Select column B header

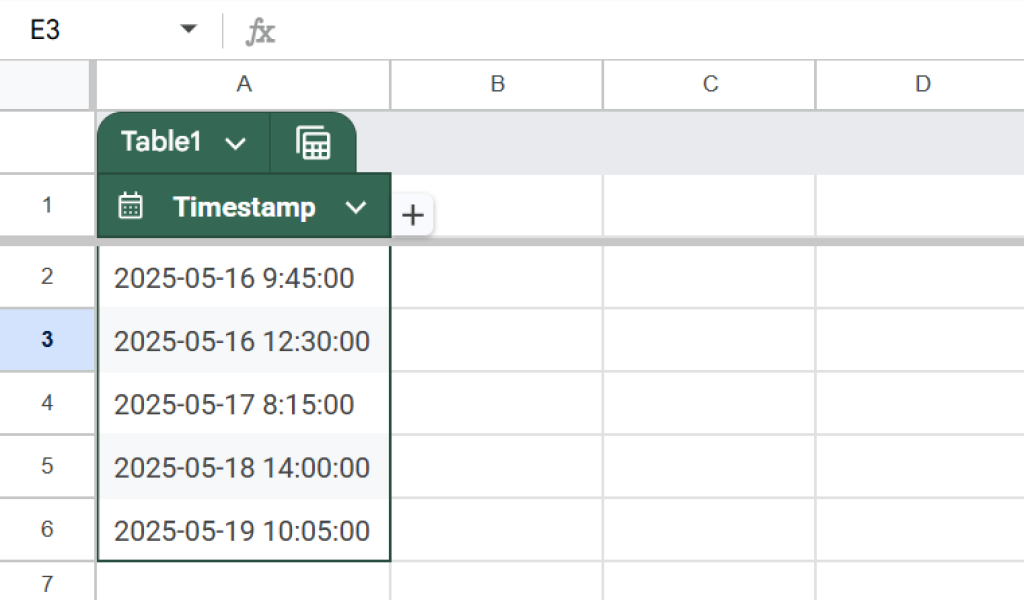(497, 85)
